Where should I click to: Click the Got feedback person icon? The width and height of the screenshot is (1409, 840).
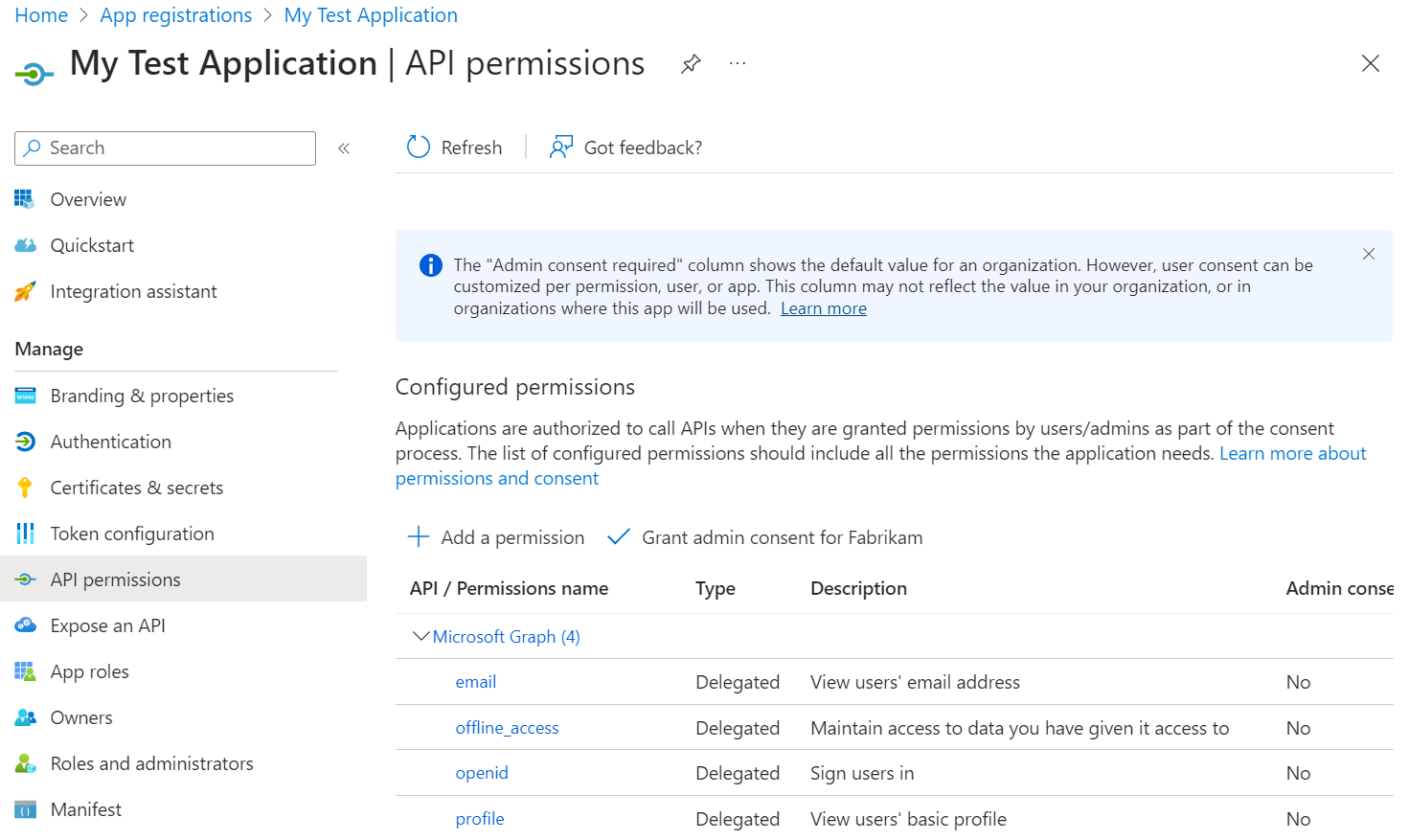(560, 148)
